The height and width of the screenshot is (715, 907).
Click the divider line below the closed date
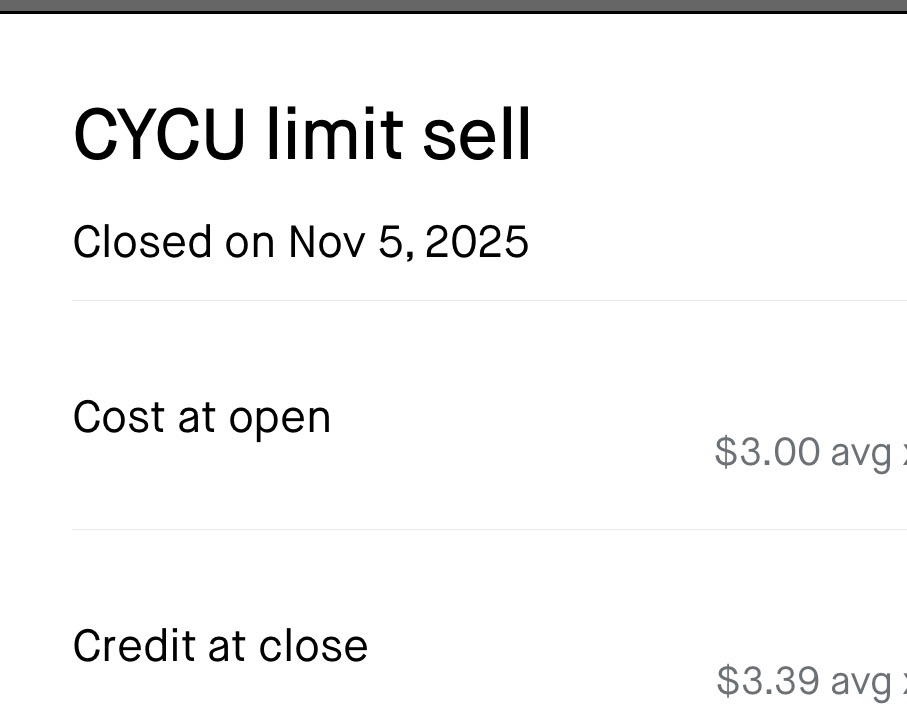pos(489,300)
